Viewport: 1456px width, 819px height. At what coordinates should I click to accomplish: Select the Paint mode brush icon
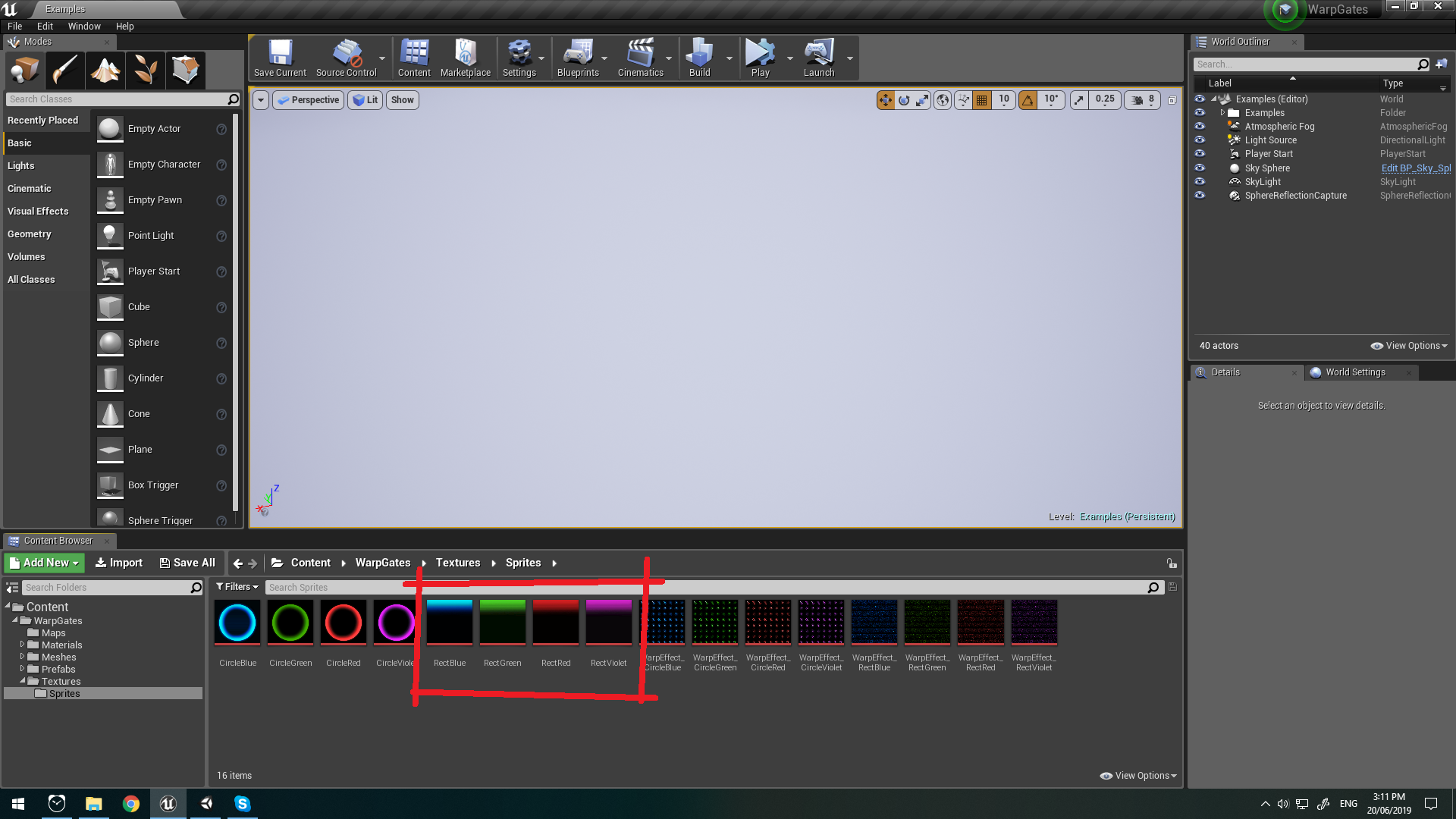[x=64, y=71]
